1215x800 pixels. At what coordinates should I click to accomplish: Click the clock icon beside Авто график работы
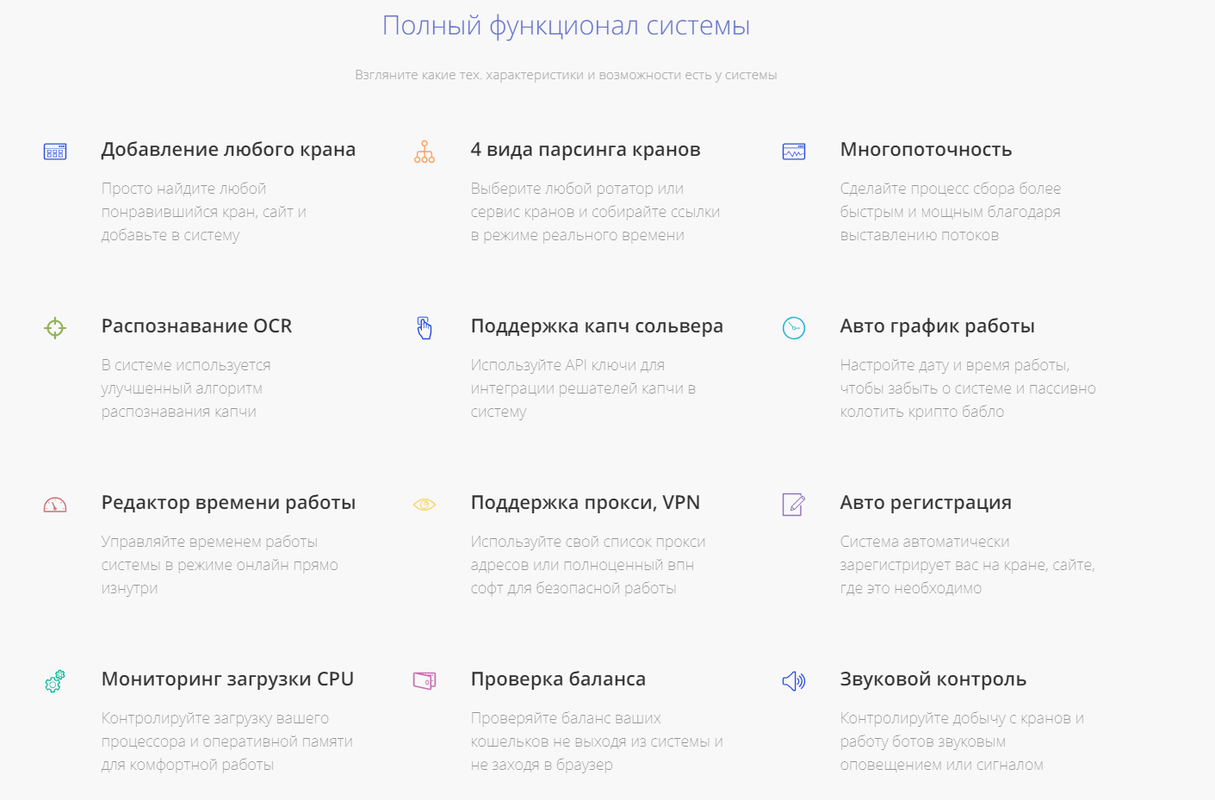(x=793, y=328)
